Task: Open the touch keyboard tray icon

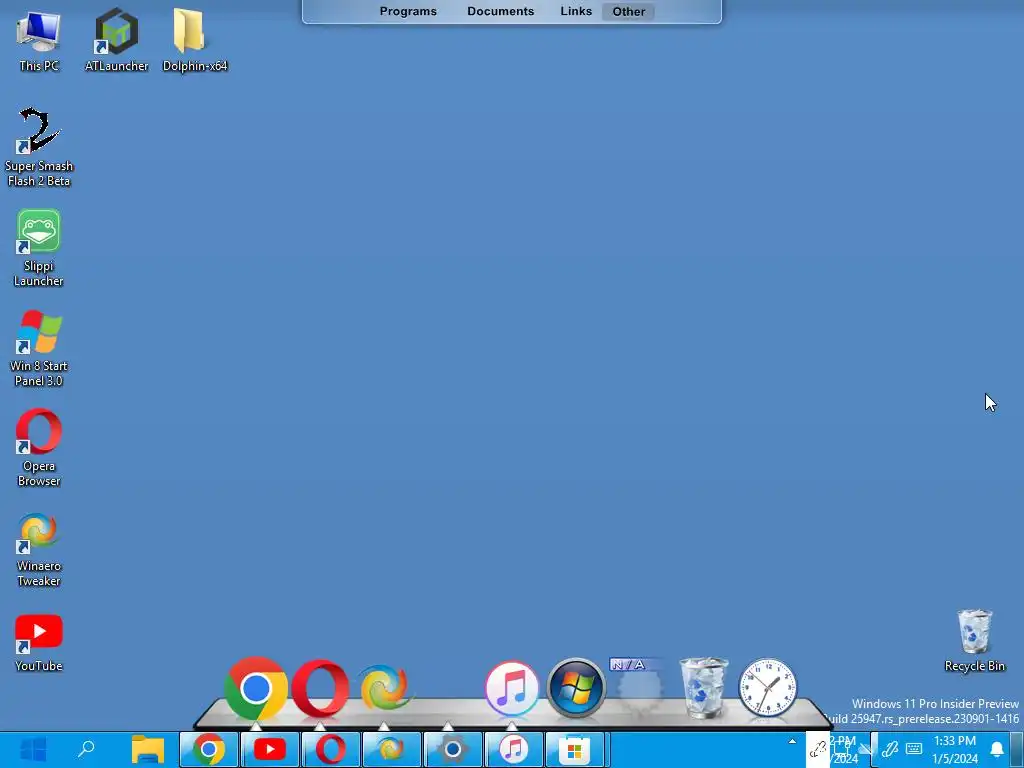Action: [x=914, y=749]
